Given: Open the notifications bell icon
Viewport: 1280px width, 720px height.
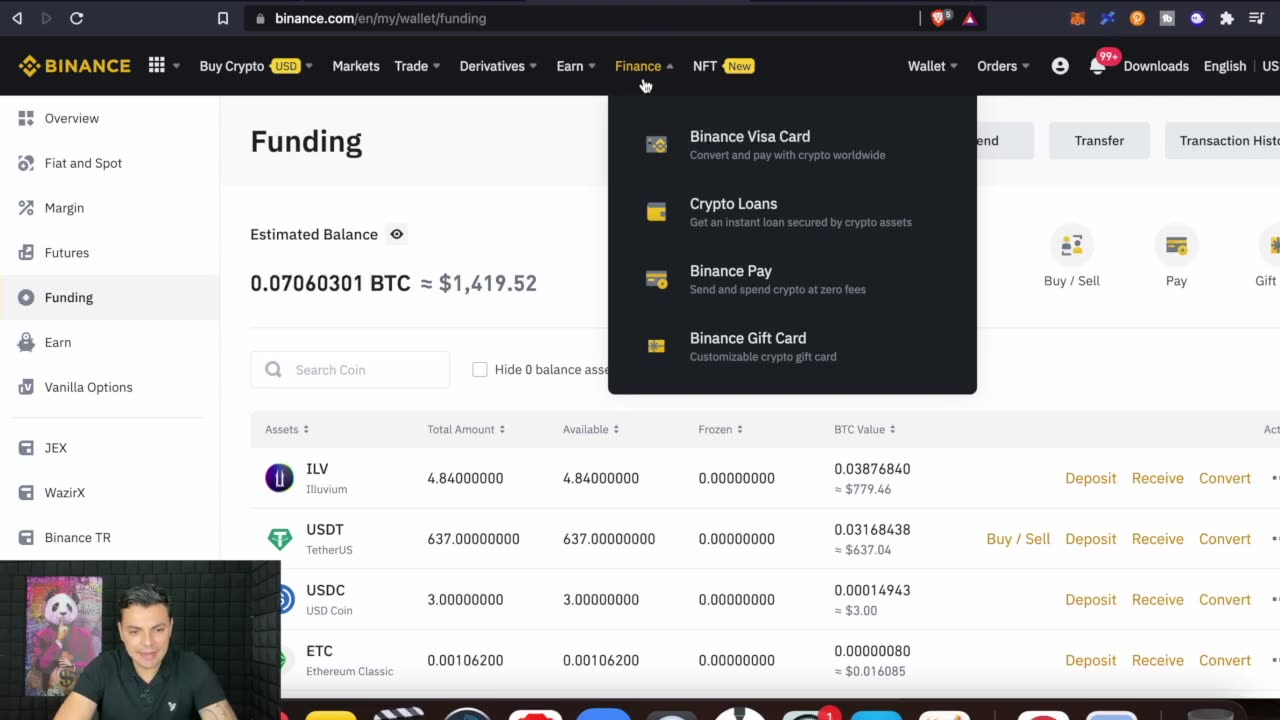Looking at the screenshot, I should 1097,66.
